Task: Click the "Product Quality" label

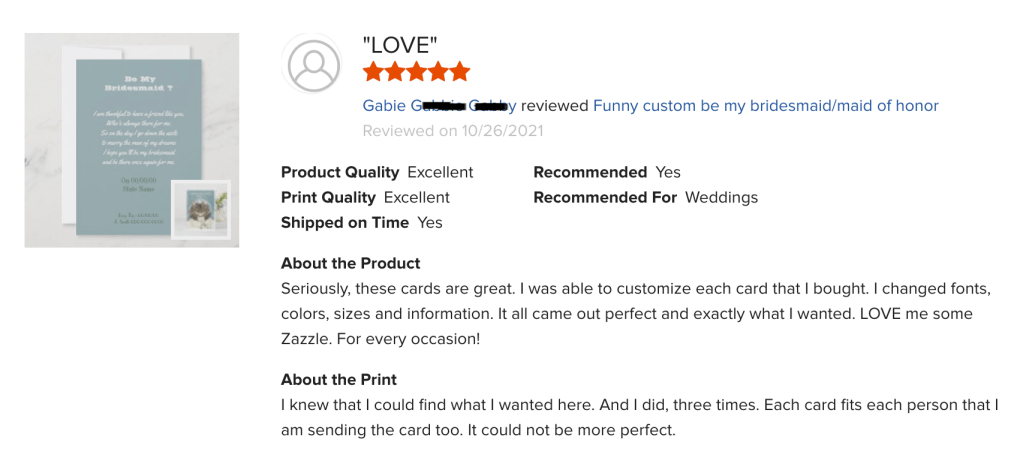Action: [x=340, y=172]
